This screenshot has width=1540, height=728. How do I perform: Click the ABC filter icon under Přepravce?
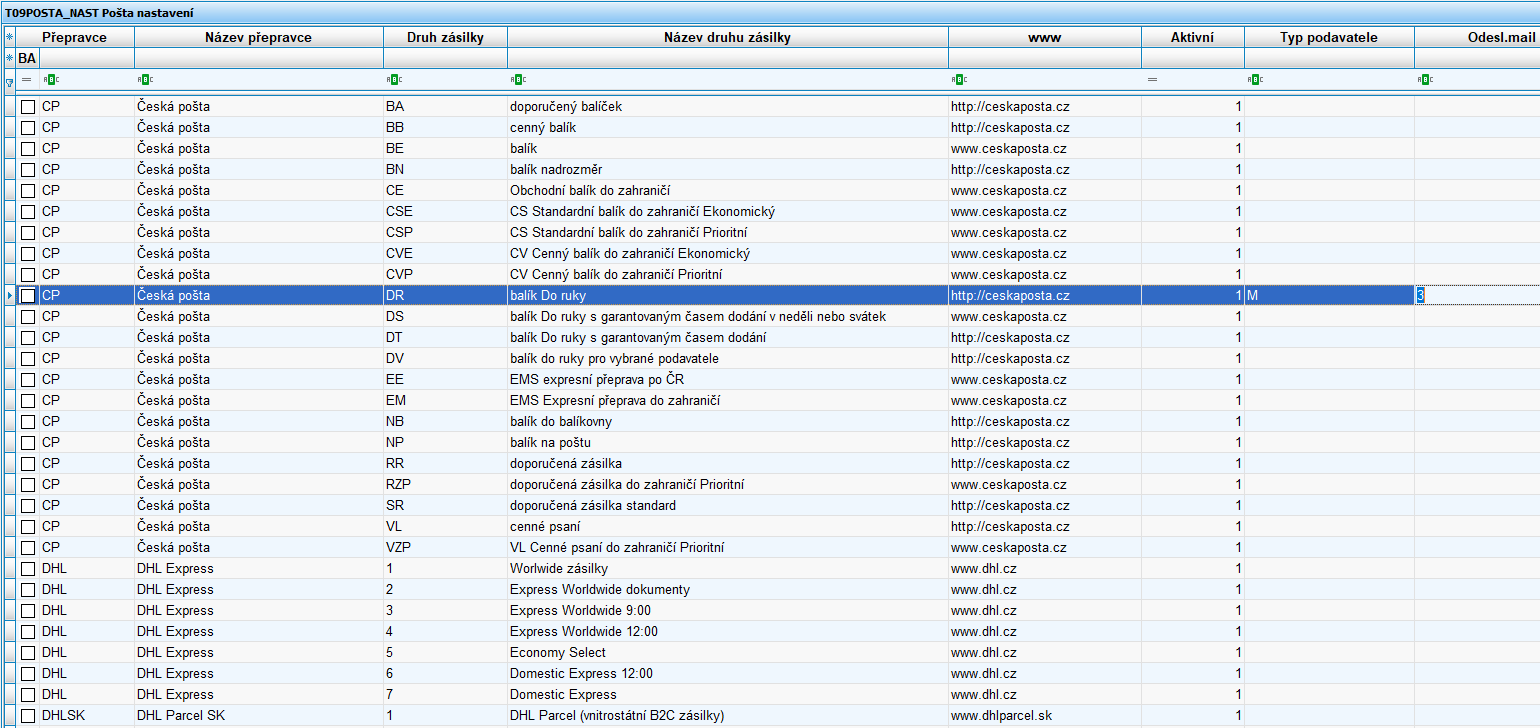coord(51,79)
